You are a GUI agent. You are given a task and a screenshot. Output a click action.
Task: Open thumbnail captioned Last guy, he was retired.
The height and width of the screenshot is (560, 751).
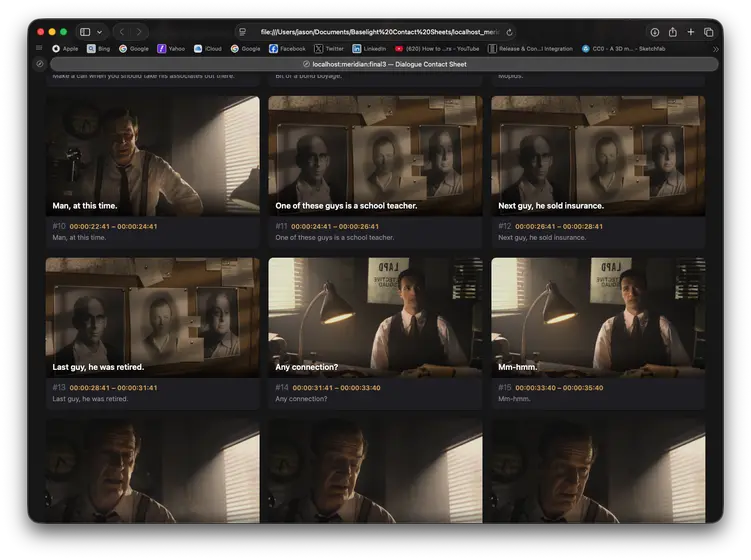click(x=153, y=318)
